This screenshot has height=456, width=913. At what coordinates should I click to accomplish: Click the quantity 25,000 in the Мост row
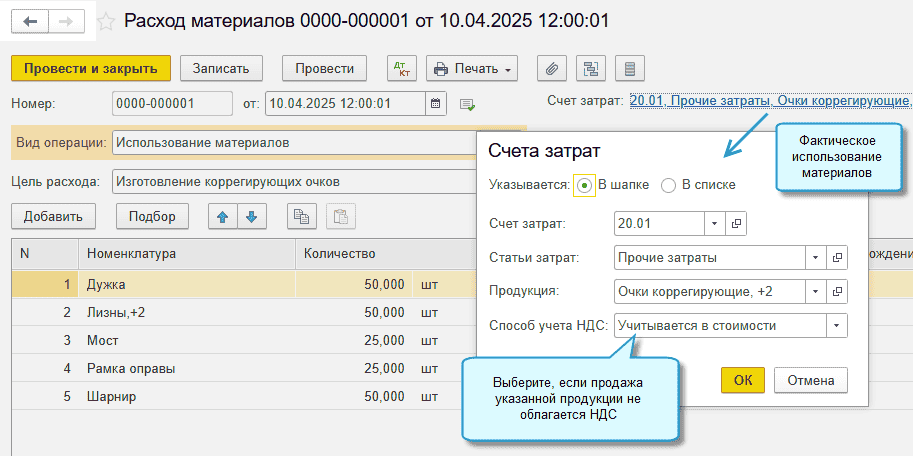pos(384,341)
